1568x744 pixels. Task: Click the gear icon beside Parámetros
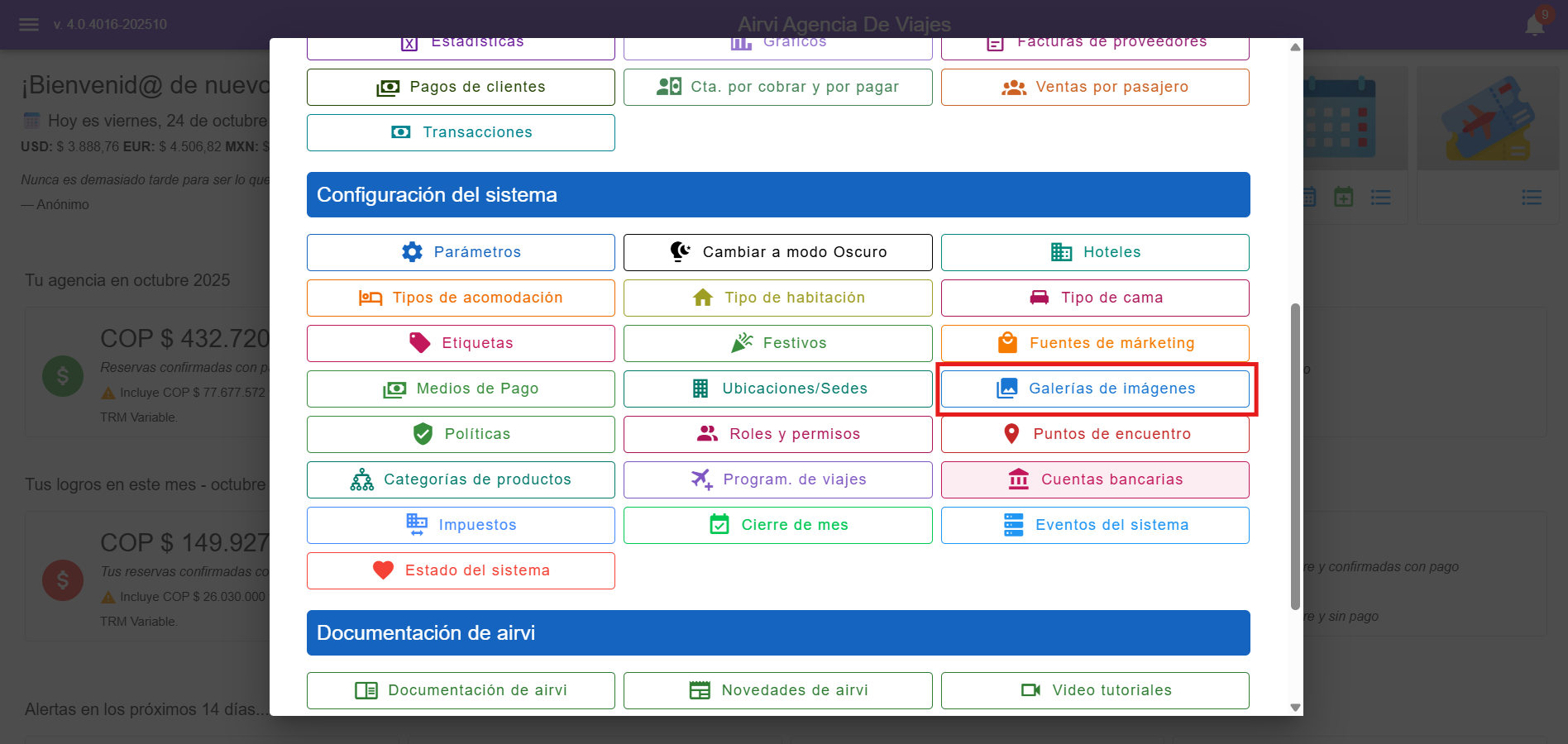(412, 252)
